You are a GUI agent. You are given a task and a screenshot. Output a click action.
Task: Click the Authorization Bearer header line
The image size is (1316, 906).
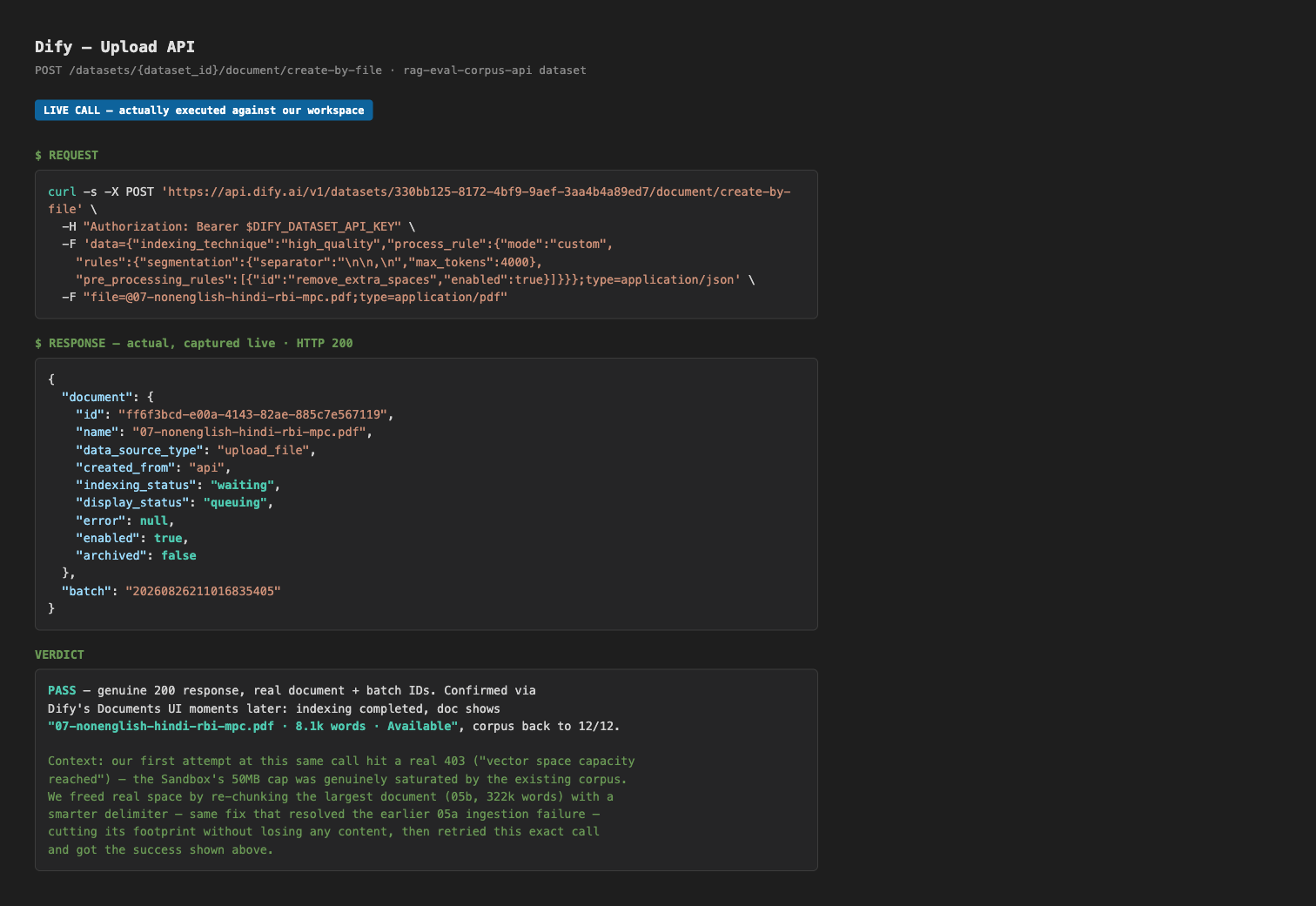point(238,226)
